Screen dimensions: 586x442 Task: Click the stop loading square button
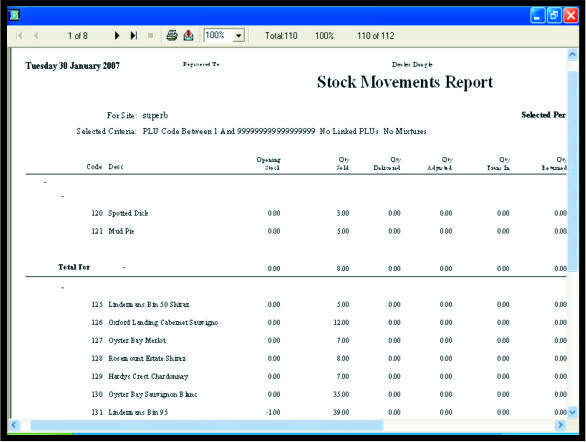pyautogui.click(x=151, y=36)
